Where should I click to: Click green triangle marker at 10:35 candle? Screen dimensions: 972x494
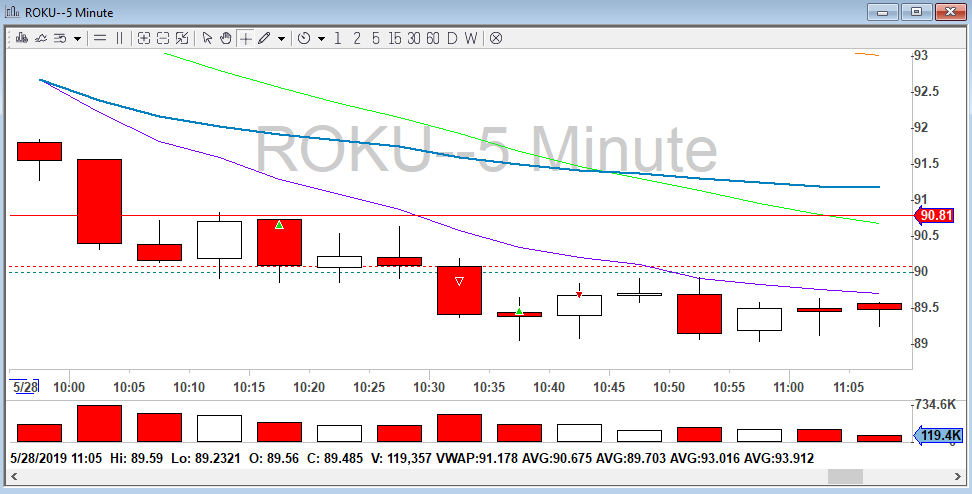[519, 311]
